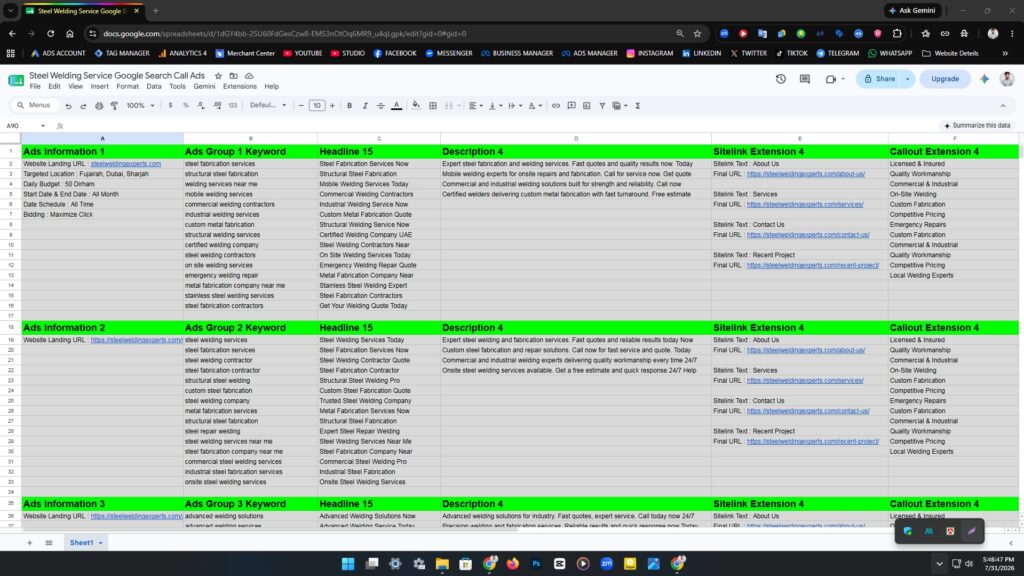Open Functions sigma icon
Viewport: 1024px width, 576px height.
(x=637, y=105)
